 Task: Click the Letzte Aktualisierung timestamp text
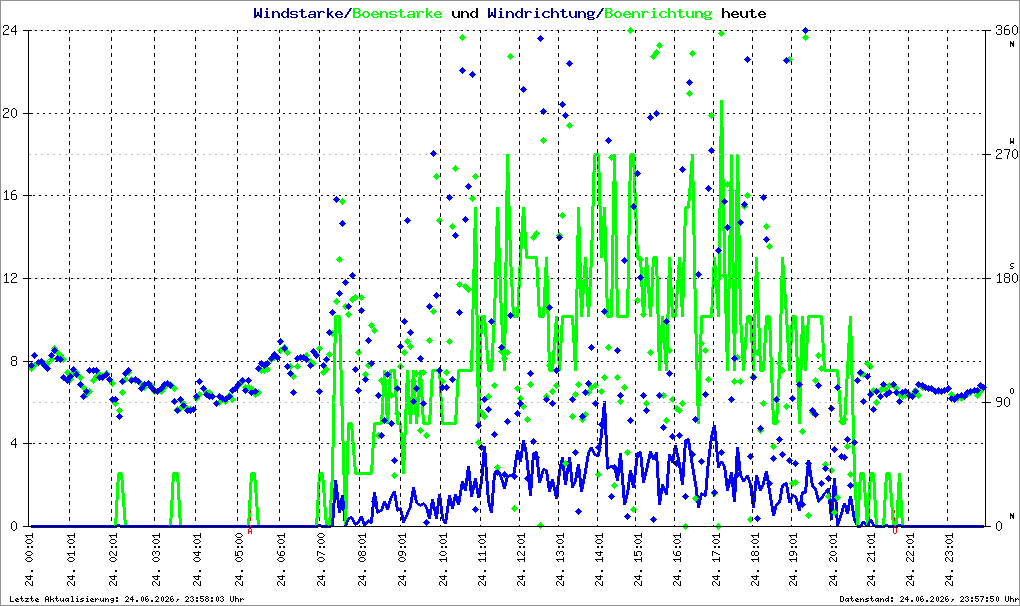click(127, 599)
